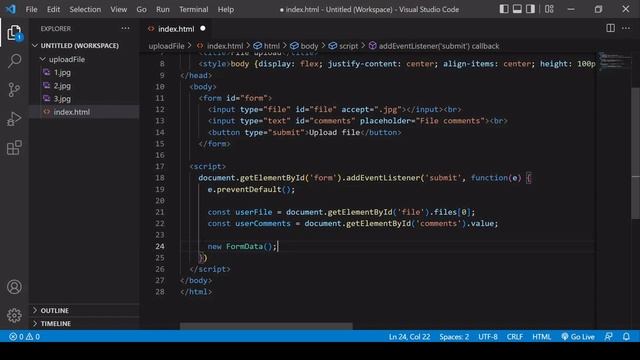The height and width of the screenshot is (360, 640).
Task: Open the Search view in activity bar
Action: tap(14, 61)
